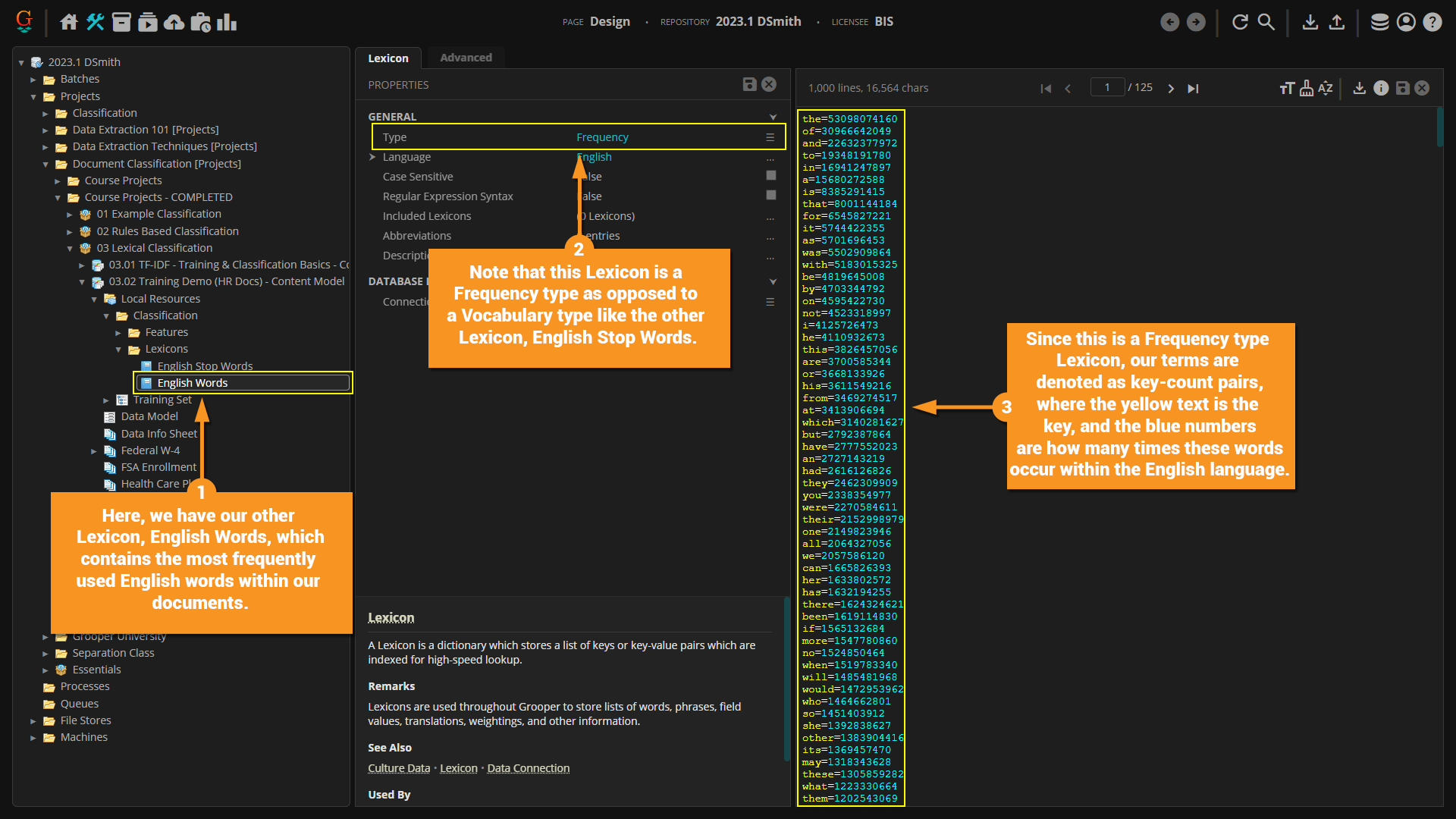
Task: Click the sort A-Z icon in editor
Action: click(1326, 88)
